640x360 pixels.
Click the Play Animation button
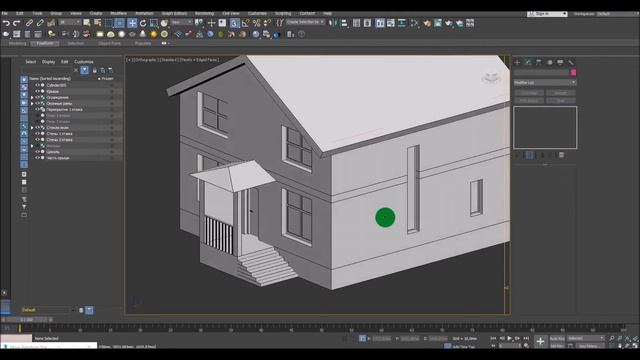pyautogui.click(x=509, y=338)
